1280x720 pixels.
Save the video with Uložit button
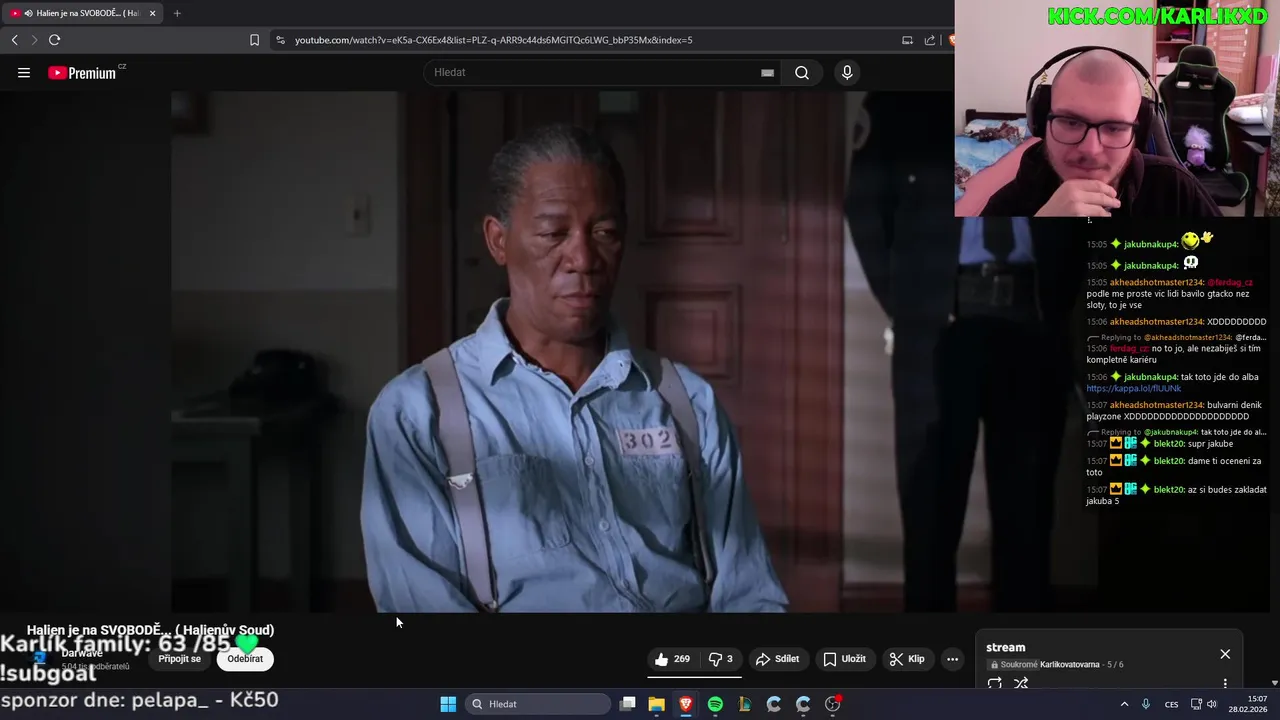(845, 659)
